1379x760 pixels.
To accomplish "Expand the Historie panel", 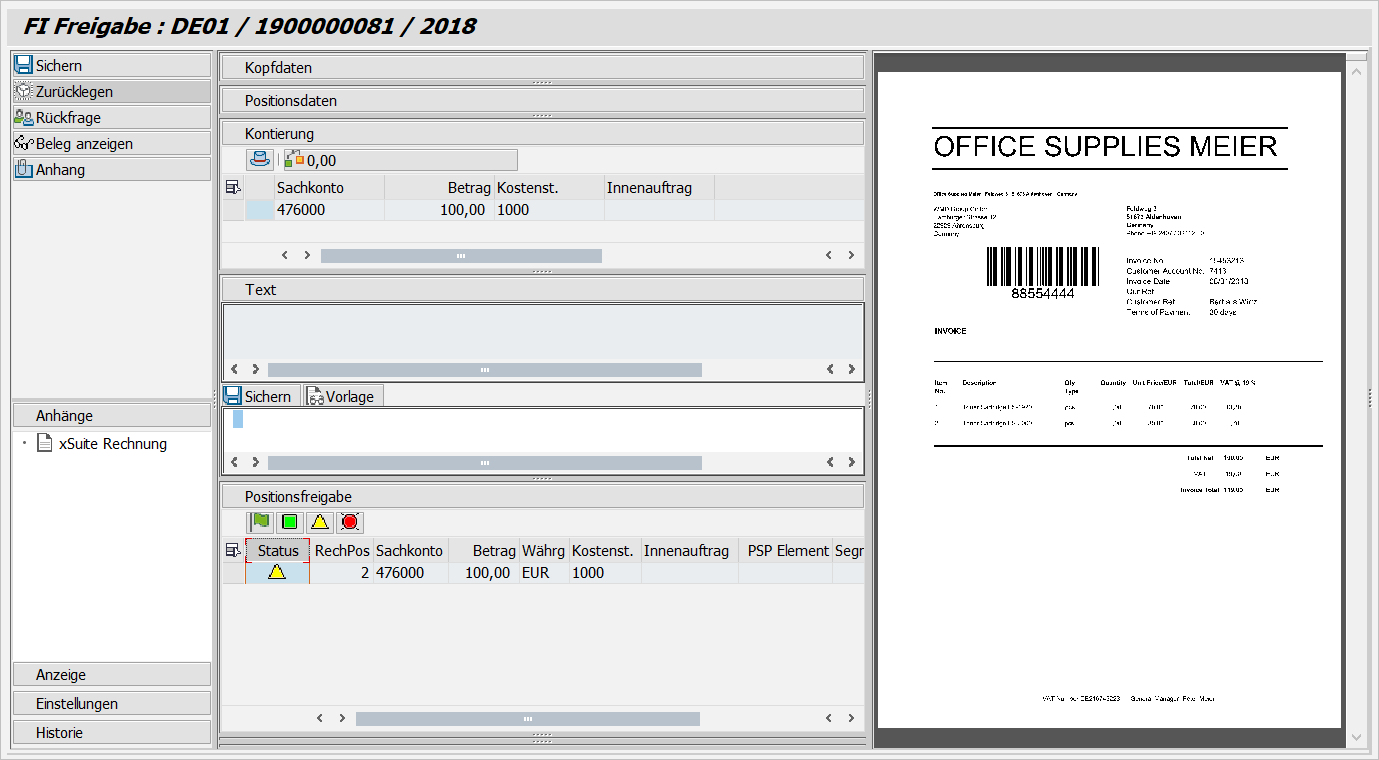I will point(112,733).
